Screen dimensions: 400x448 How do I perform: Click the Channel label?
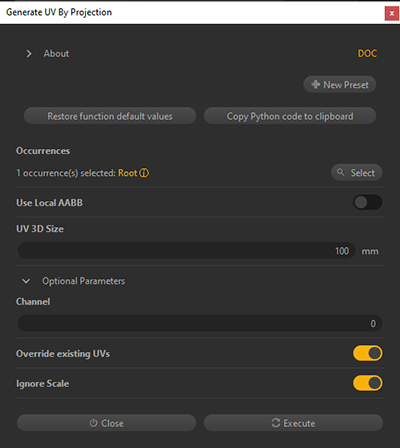point(33,302)
